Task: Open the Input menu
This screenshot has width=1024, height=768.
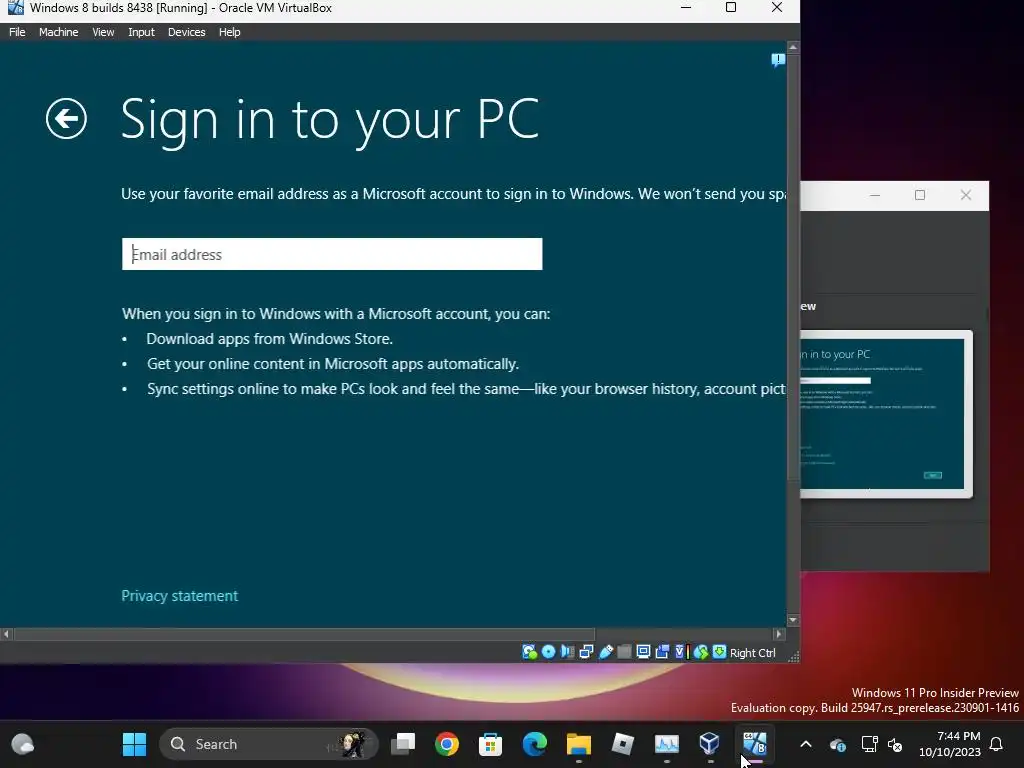Action: coord(141,32)
